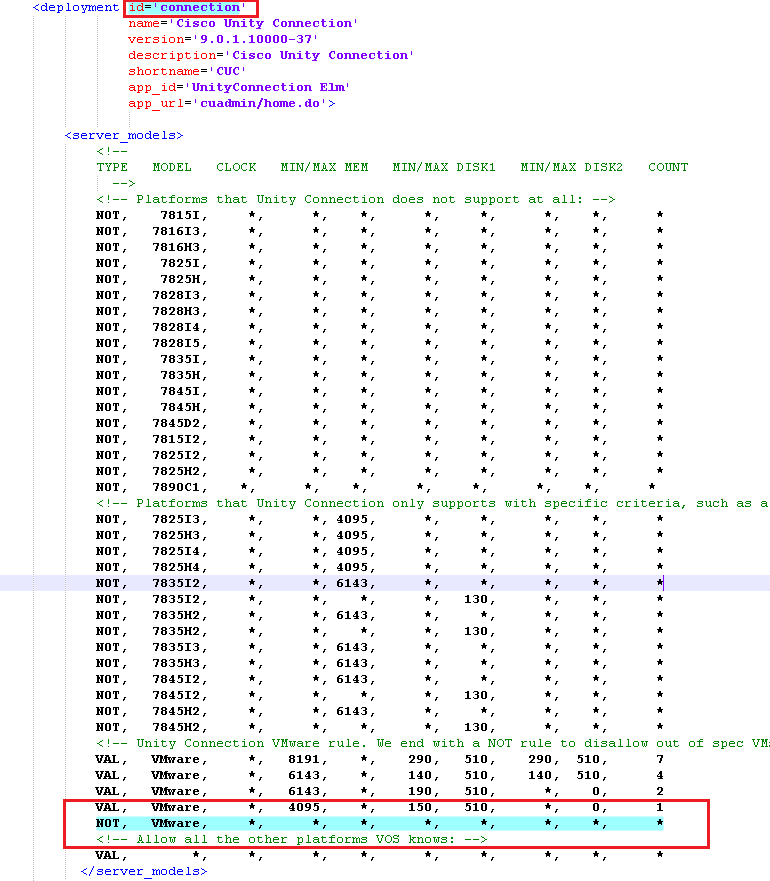Click the 130 value in the 7845H2 row

click(476, 728)
